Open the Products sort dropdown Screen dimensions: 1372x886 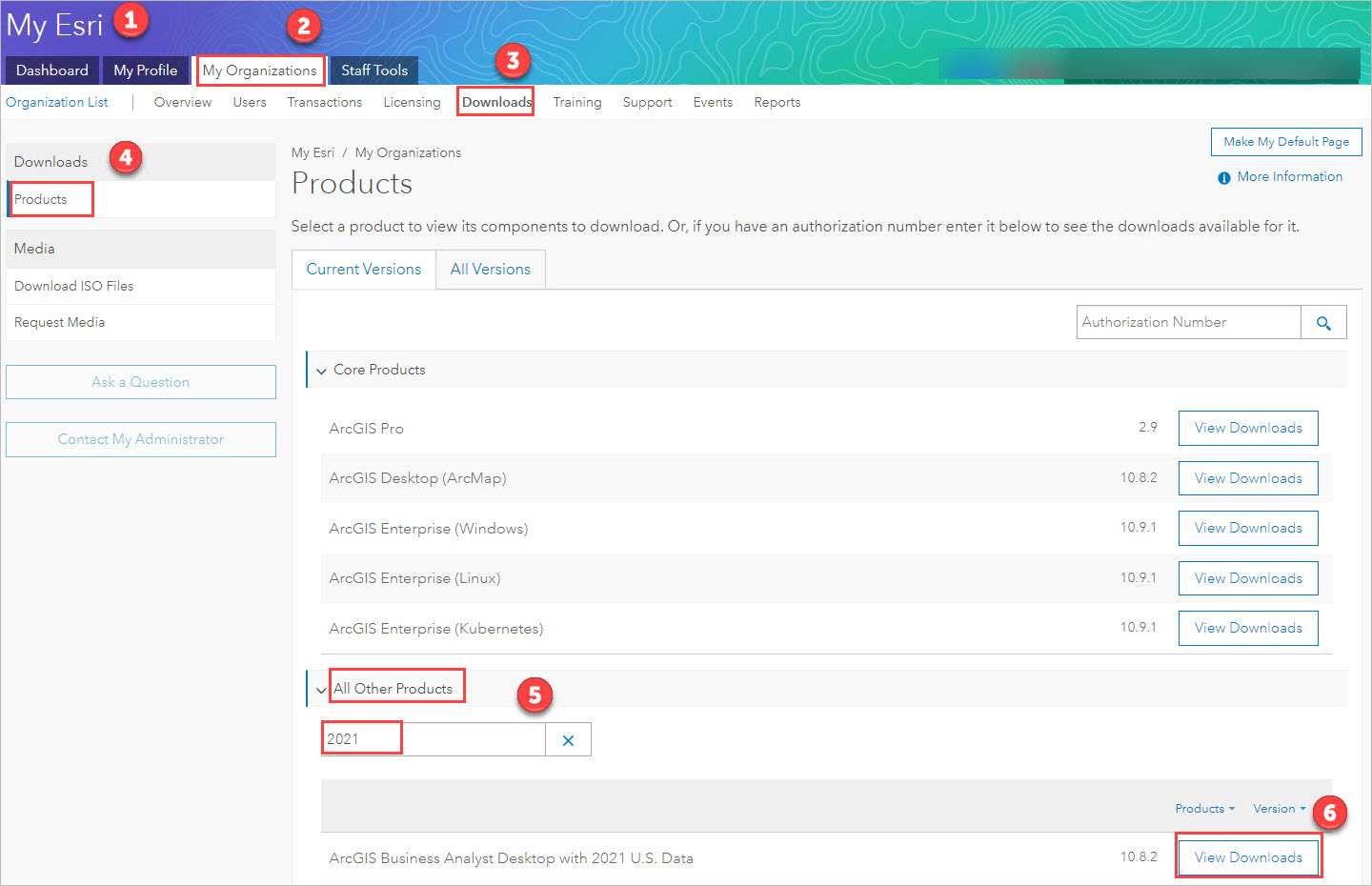[1204, 809]
